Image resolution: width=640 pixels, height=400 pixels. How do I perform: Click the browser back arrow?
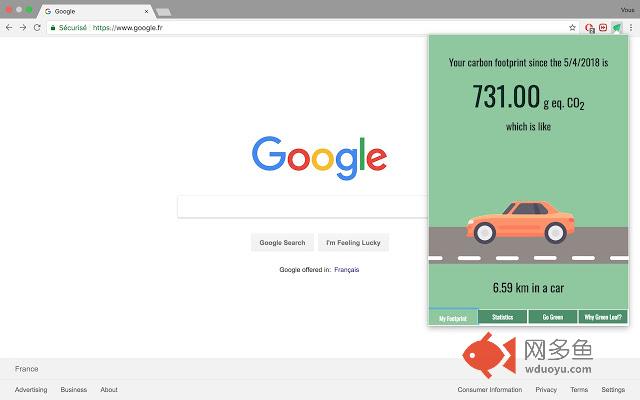[x=9, y=27]
